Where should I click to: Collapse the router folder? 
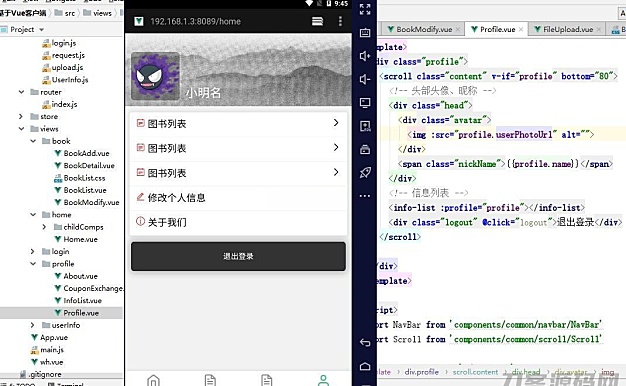pos(21,92)
